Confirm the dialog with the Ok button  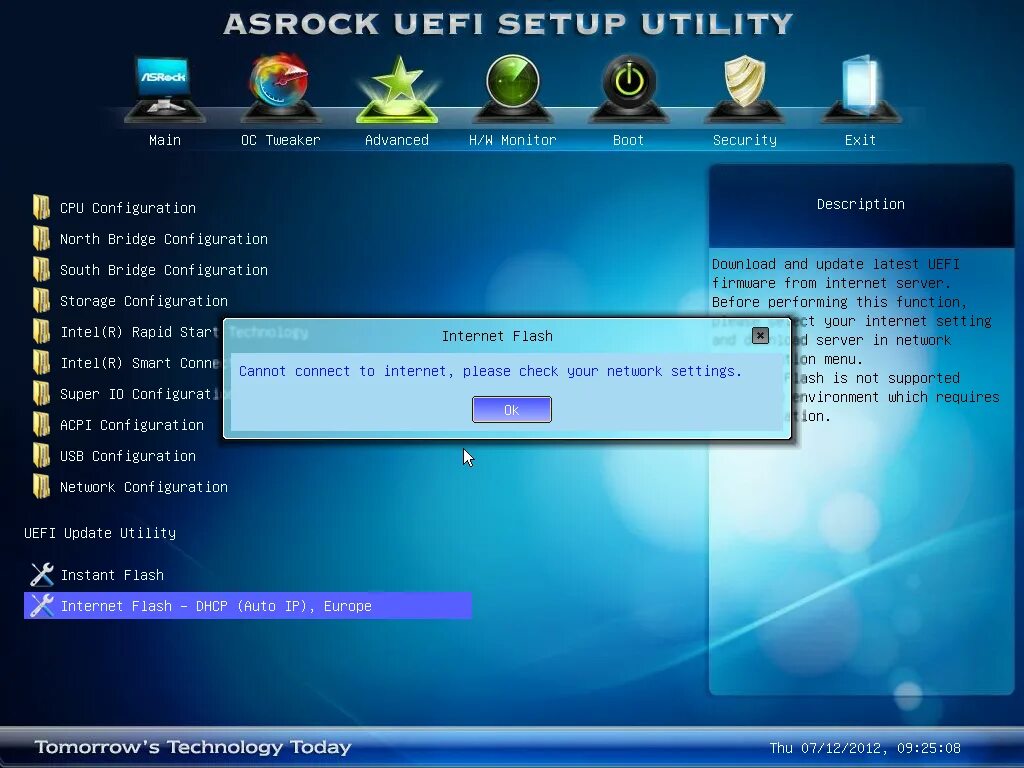click(512, 409)
